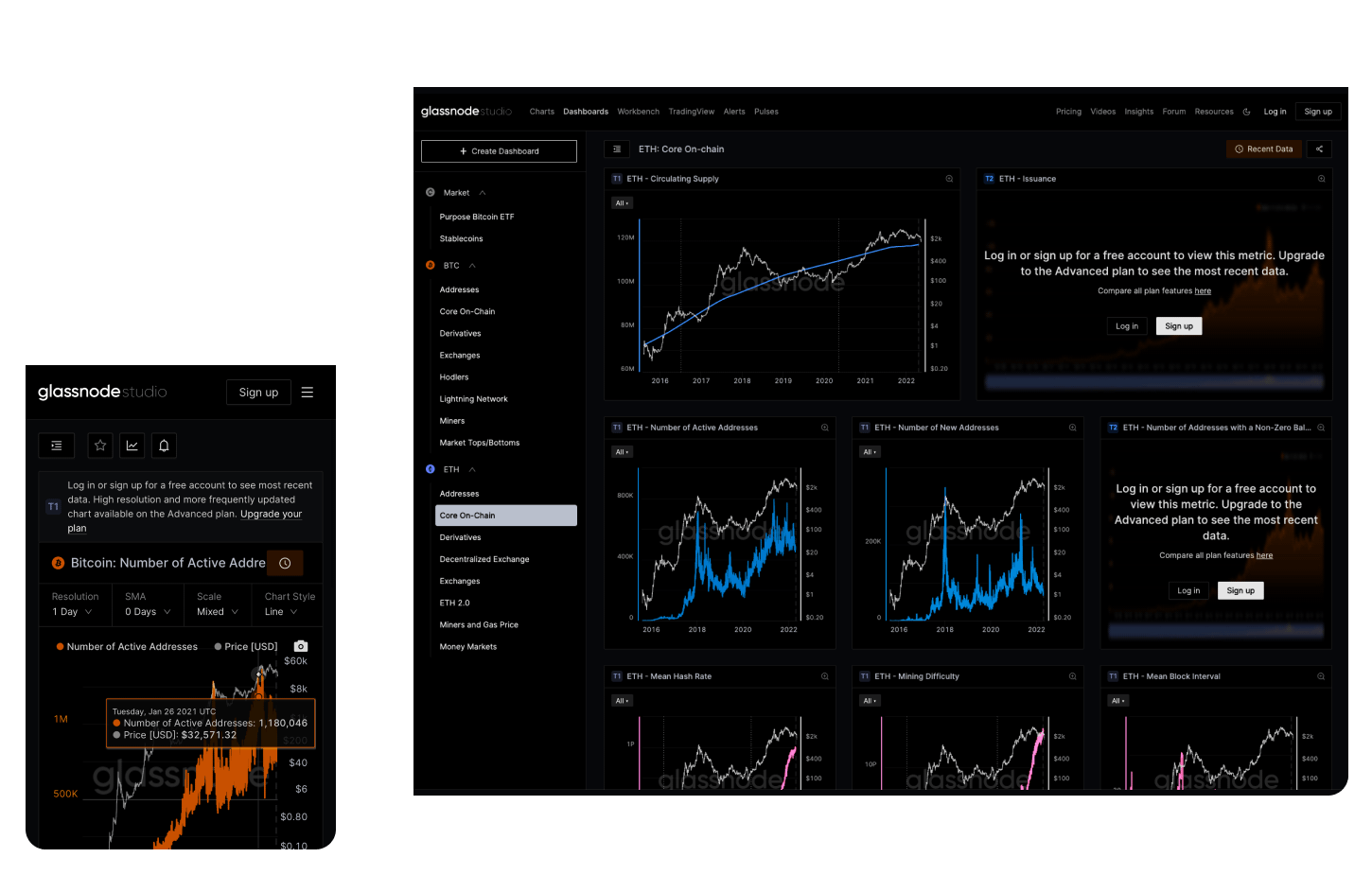Open the Videos link in header
Image resolution: width=1372 pixels, height=875 pixels.
(1103, 112)
